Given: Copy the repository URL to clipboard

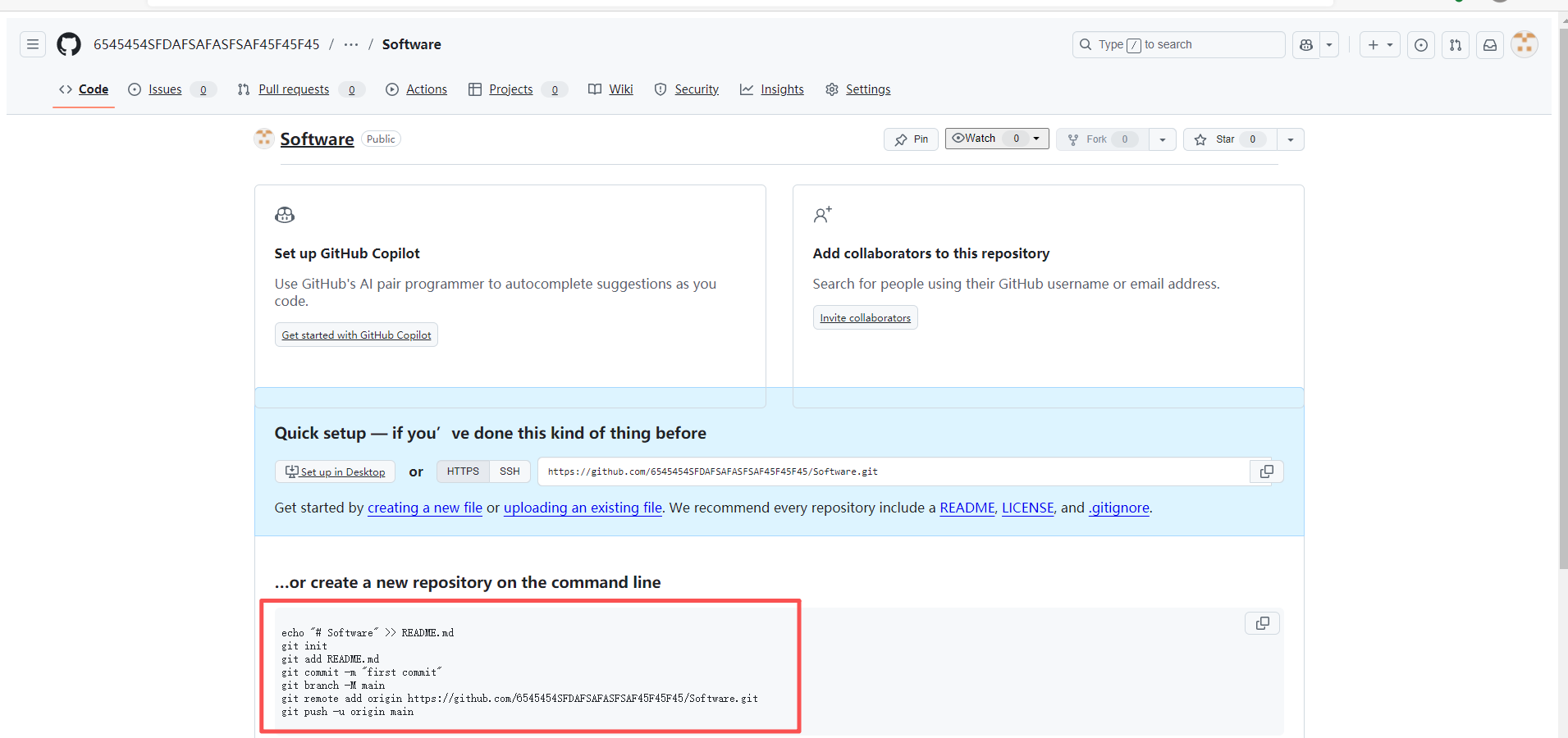Looking at the screenshot, I should click(1267, 471).
